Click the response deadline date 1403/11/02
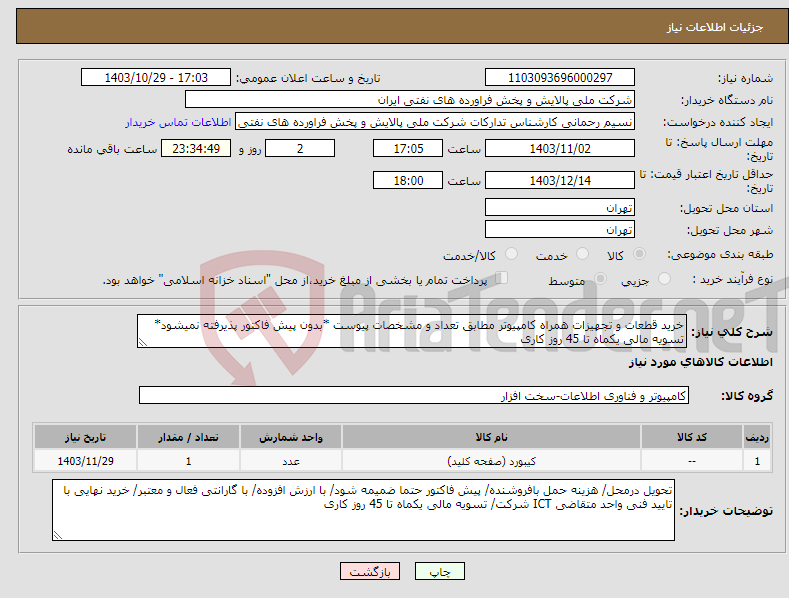789x598 pixels. (x=560, y=148)
